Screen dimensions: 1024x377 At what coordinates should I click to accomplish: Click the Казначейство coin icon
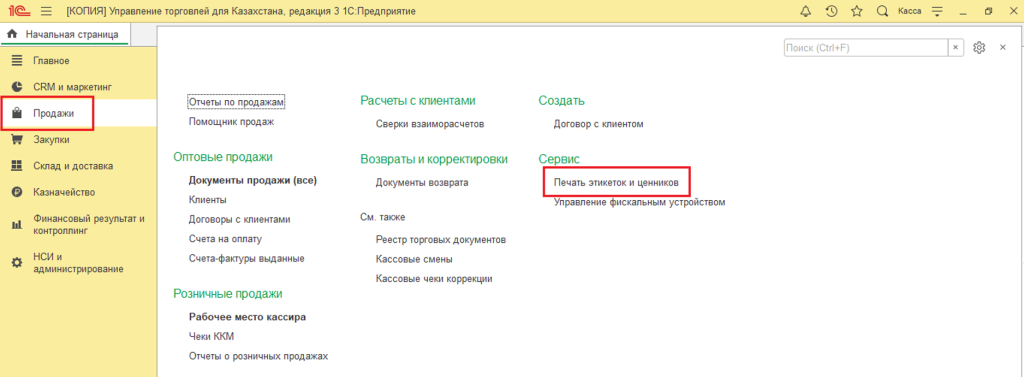tap(18, 192)
